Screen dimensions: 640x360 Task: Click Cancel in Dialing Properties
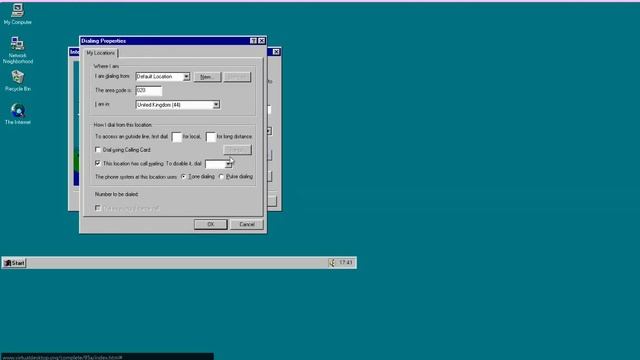coord(247,224)
